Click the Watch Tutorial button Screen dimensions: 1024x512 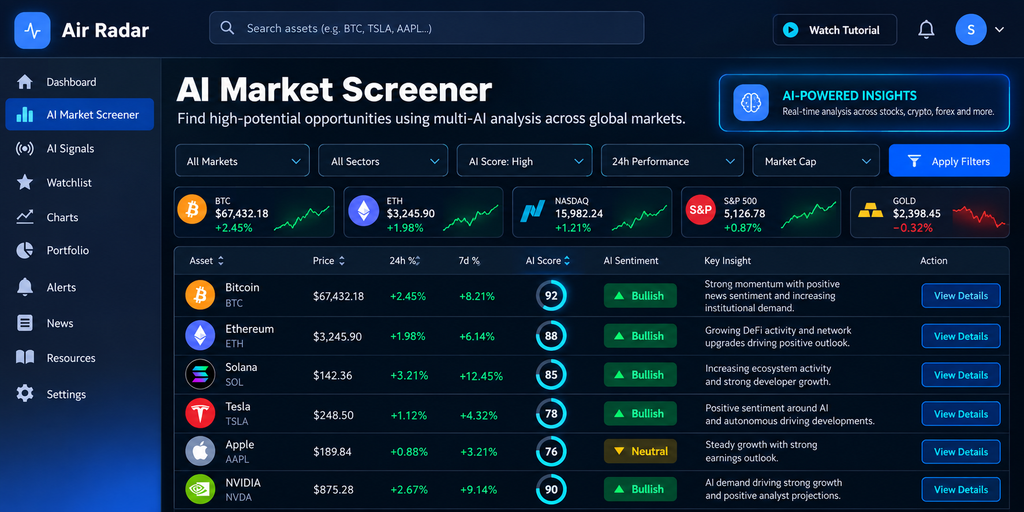click(835, 29)
